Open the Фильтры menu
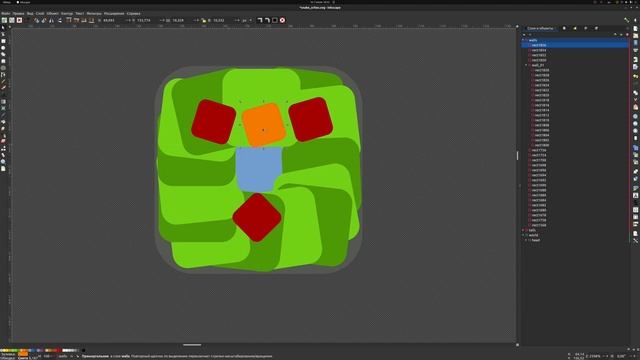Image resolution: width=640 pixels, height=360 pixels. coord(94,13)
